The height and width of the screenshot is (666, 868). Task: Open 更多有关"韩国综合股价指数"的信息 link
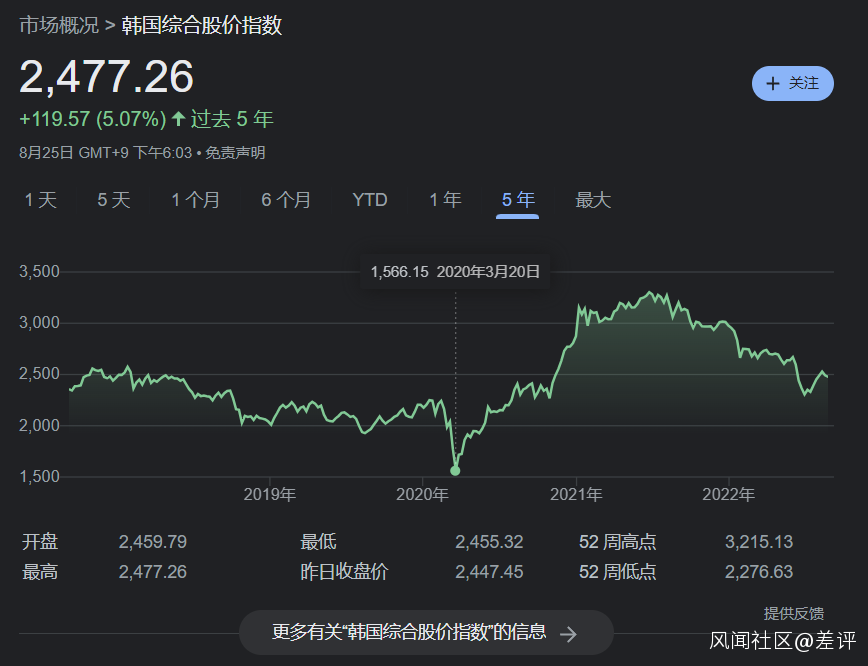pos(410,632)
